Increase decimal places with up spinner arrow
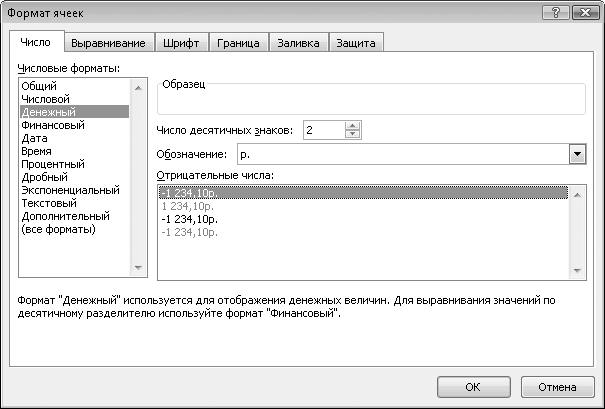The width and height of the screenshot is (605, 409). 351,126
